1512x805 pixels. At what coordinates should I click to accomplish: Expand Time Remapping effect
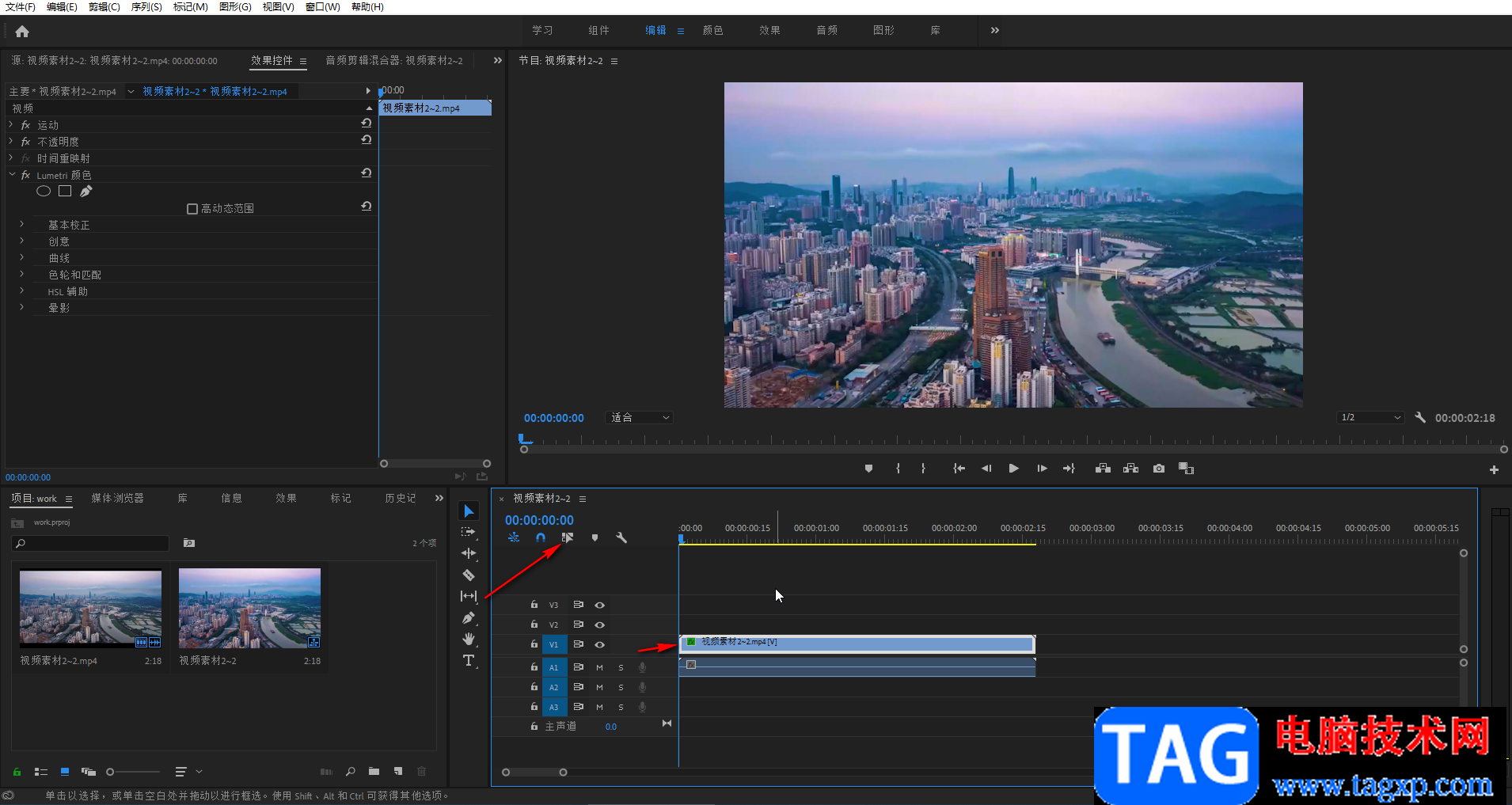point(11,158)
